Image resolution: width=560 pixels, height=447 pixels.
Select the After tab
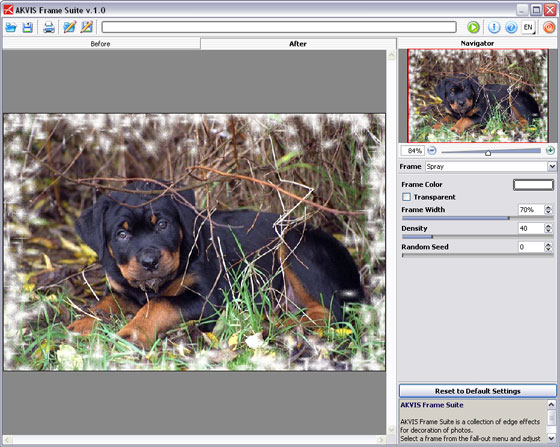(x=298, y=44)
